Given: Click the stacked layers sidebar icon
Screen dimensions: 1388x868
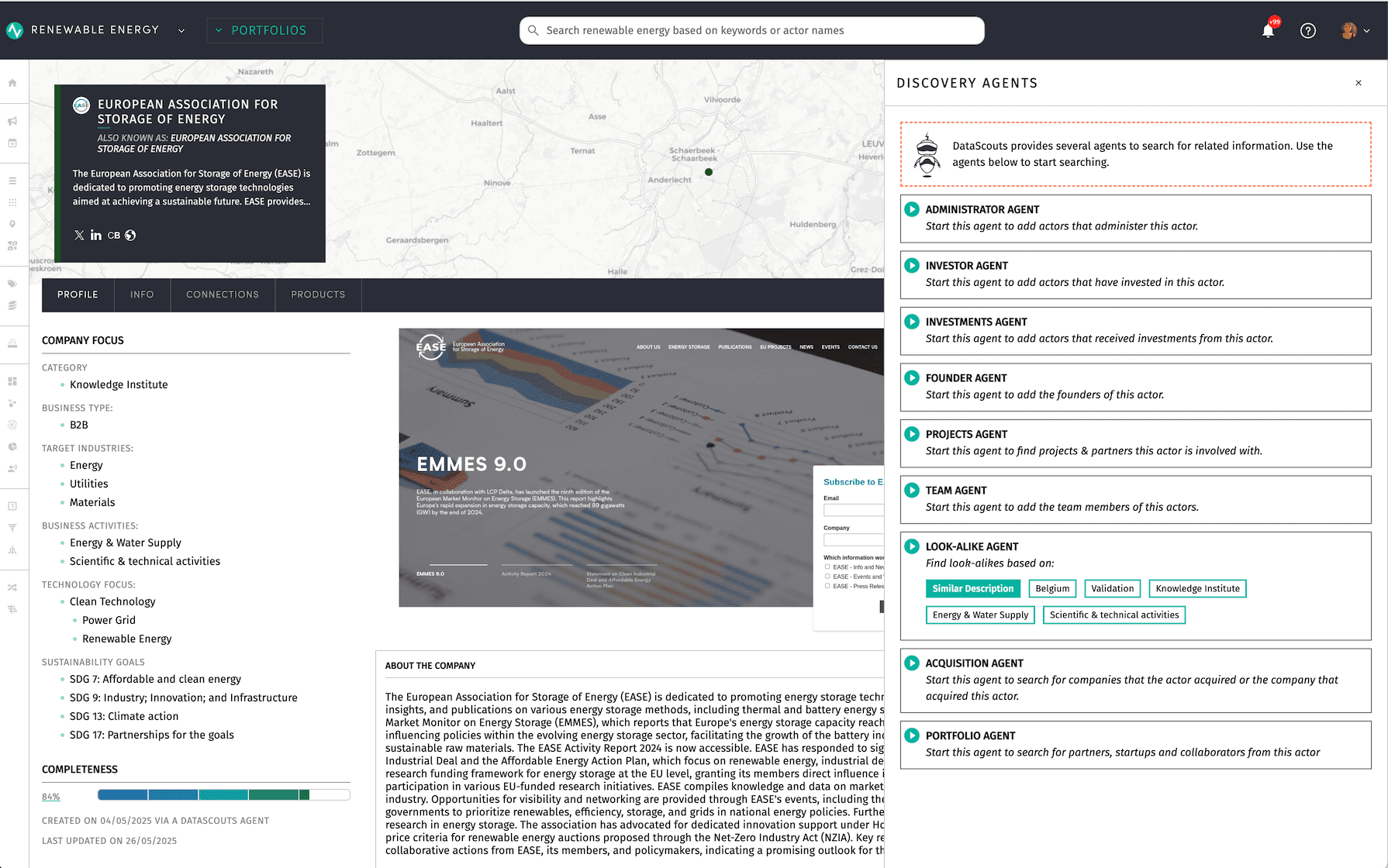Looking at the screenshot, I should coord(12,305).
